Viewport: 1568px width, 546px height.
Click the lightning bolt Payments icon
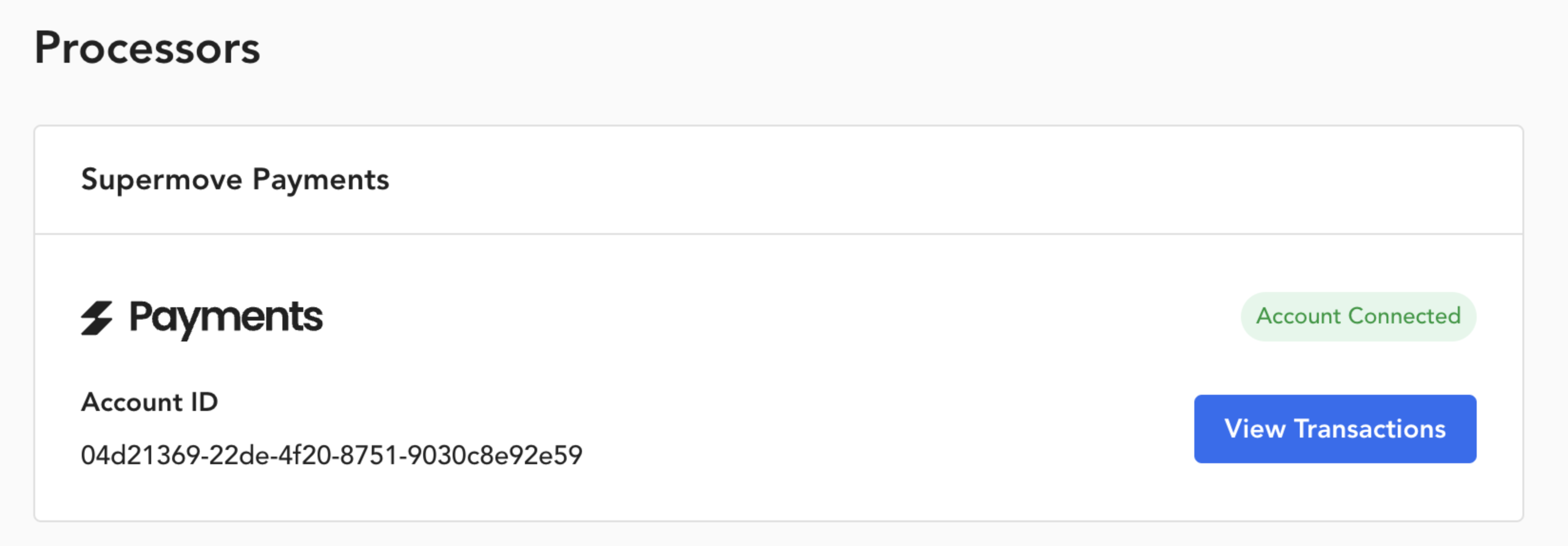(x=97, y=318)
